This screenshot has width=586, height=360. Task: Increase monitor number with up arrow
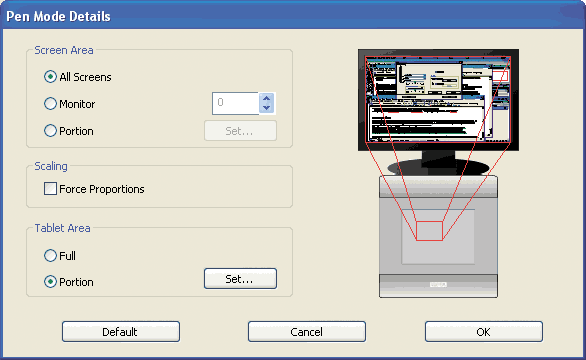(266, 99)
